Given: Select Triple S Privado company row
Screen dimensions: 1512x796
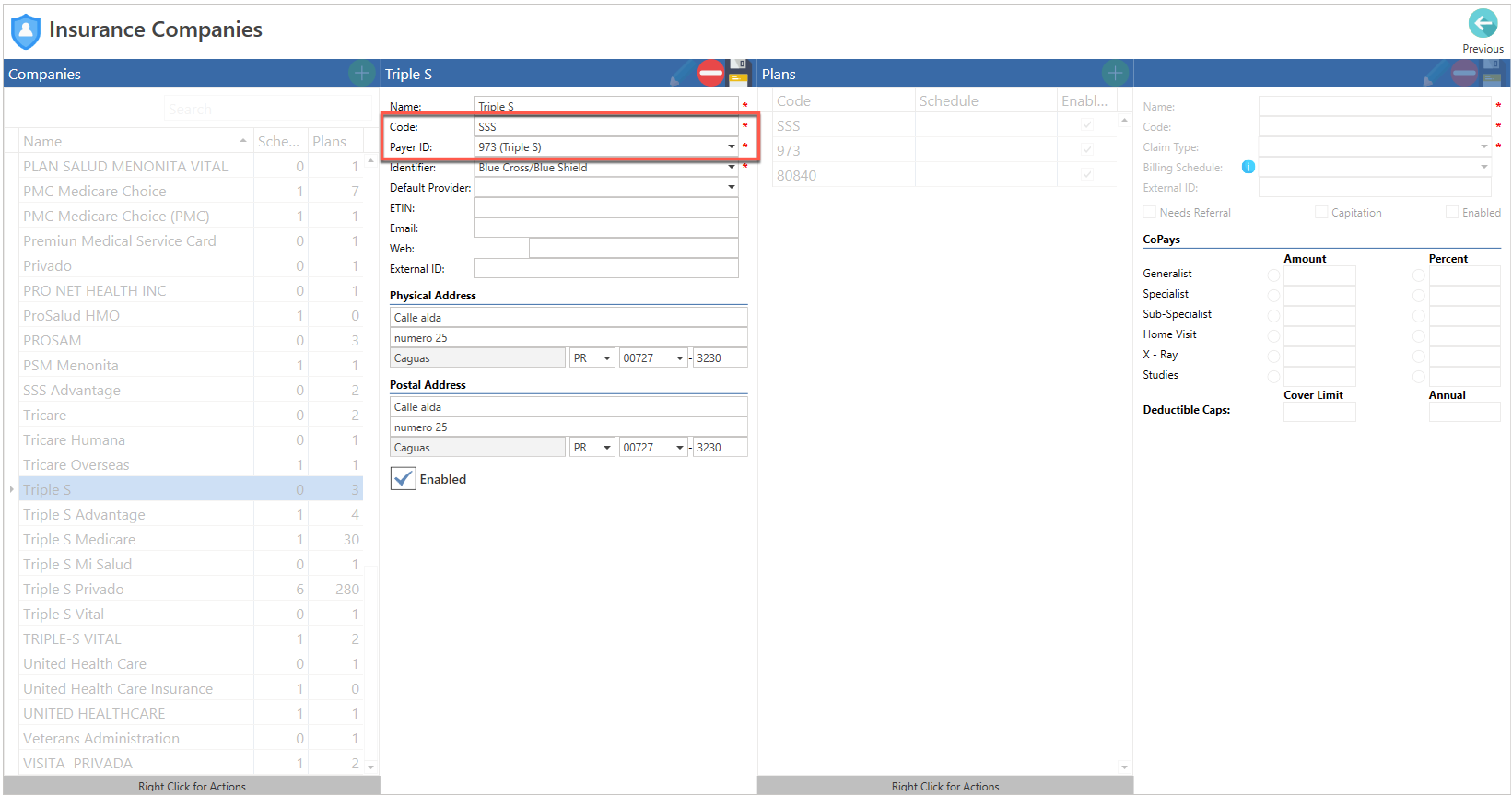Looking at the screenshot, I should 191,589.
